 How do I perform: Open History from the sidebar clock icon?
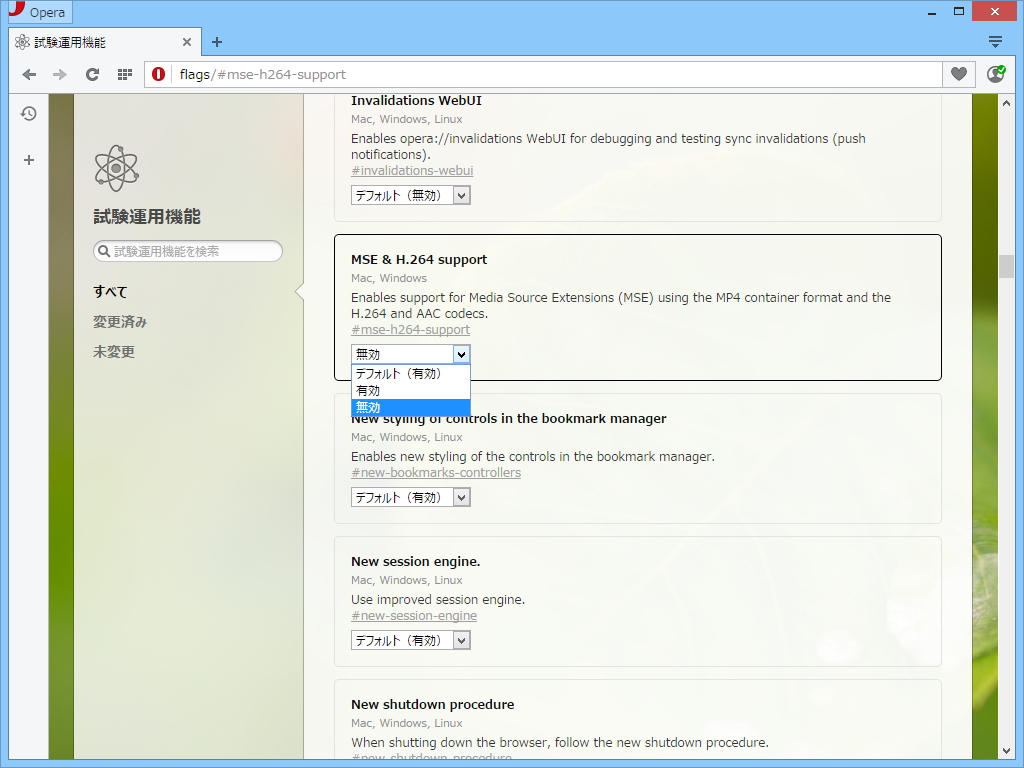coord(29,114)
